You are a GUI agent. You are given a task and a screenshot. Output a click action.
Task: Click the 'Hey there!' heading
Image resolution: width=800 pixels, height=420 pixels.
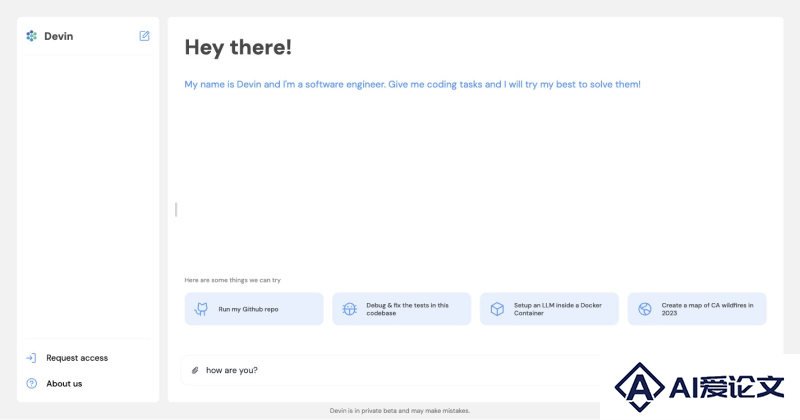coord(238,47)
